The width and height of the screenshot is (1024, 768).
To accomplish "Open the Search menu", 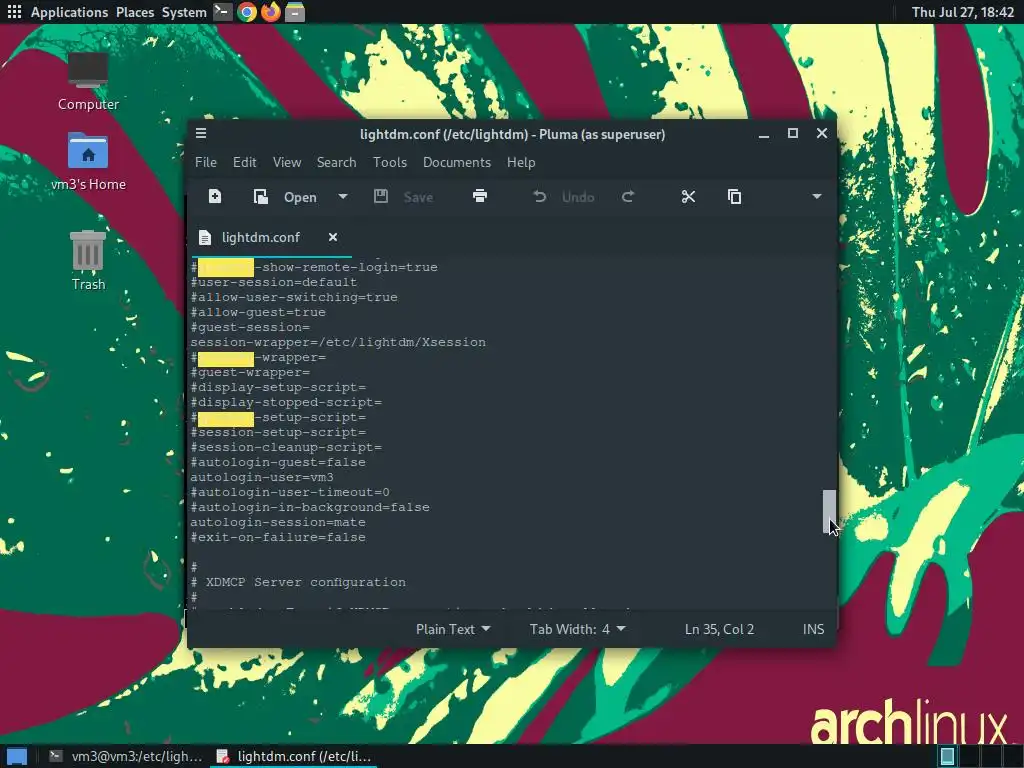I will point(336,162).
